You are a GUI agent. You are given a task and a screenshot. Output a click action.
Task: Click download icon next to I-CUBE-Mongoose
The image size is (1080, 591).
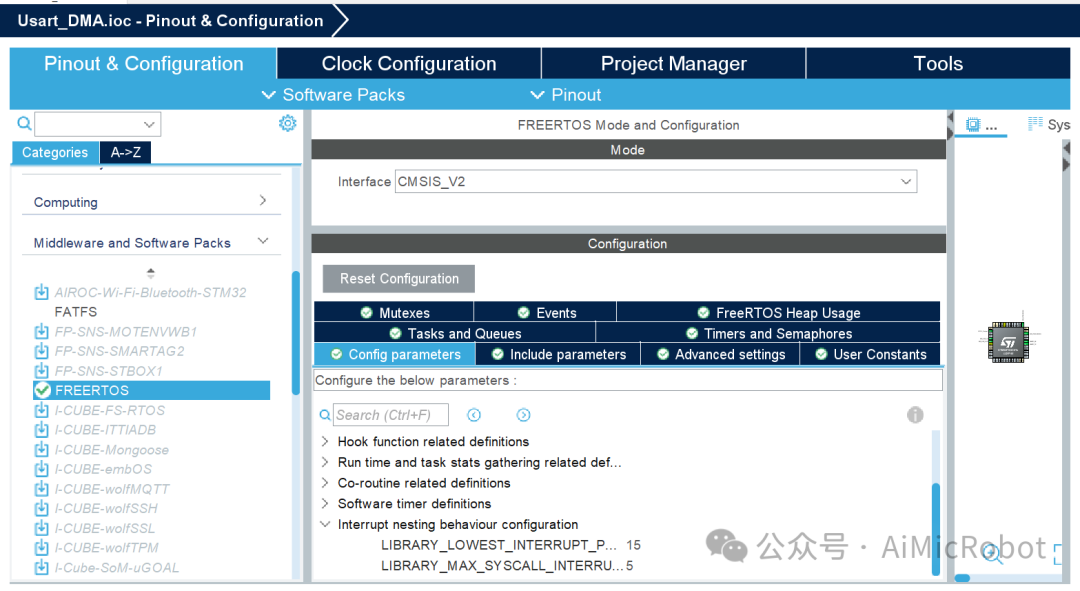tap(41, 449)
